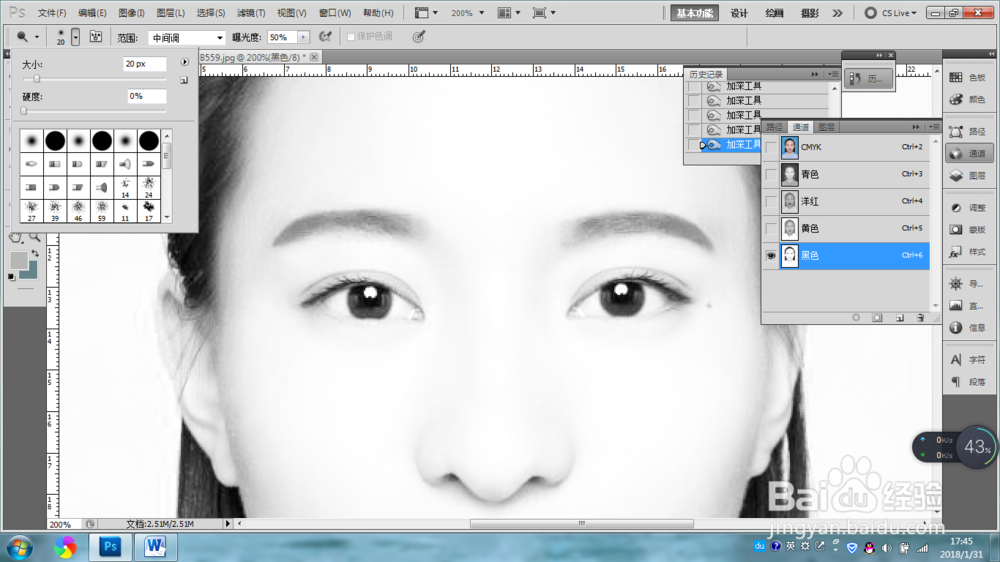
Task: Toggle the brush panel icon in options bar
Action: point(96,37)
